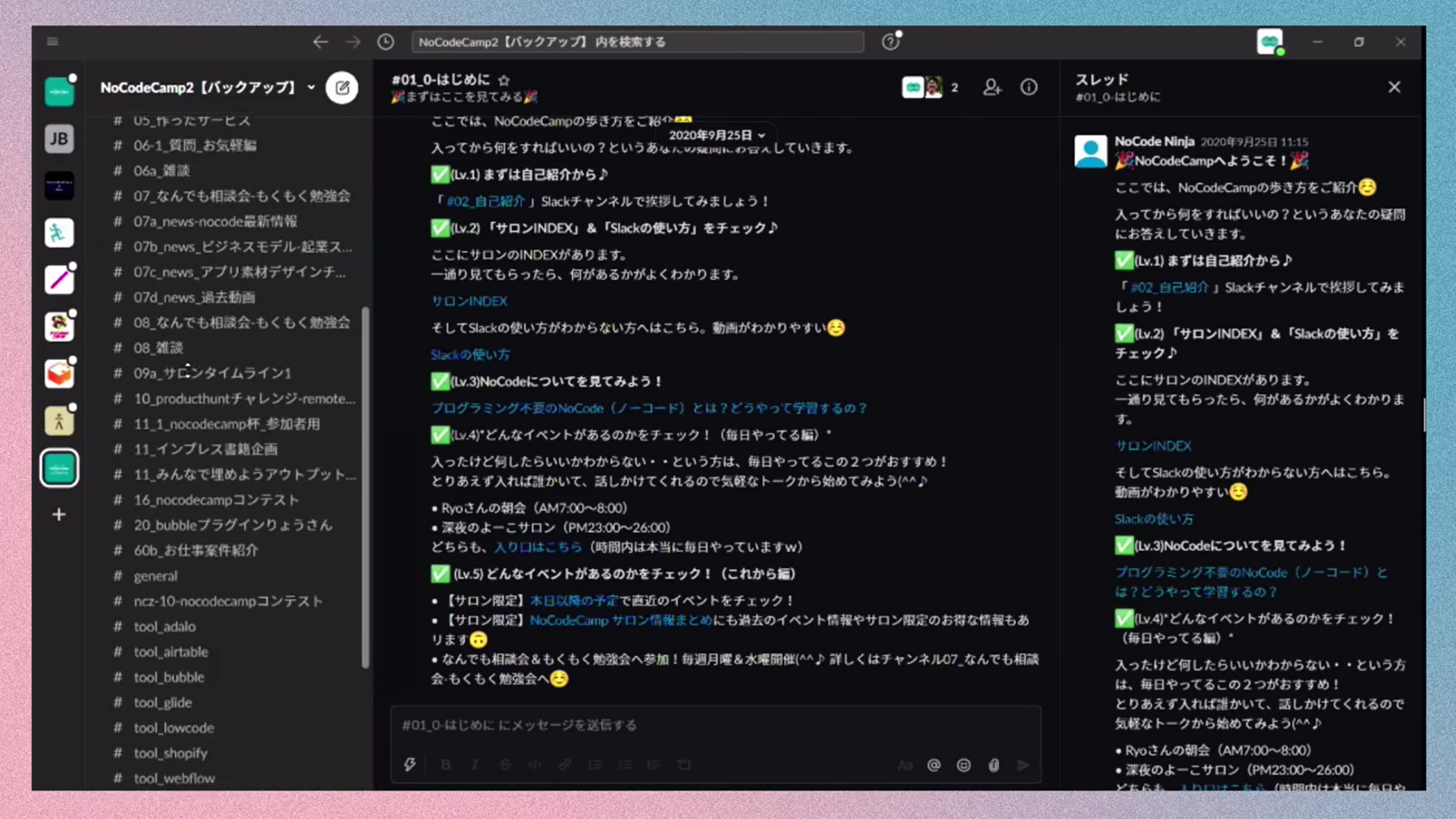
Task: Select the active teal workspace icon
Action: (59, 468)
